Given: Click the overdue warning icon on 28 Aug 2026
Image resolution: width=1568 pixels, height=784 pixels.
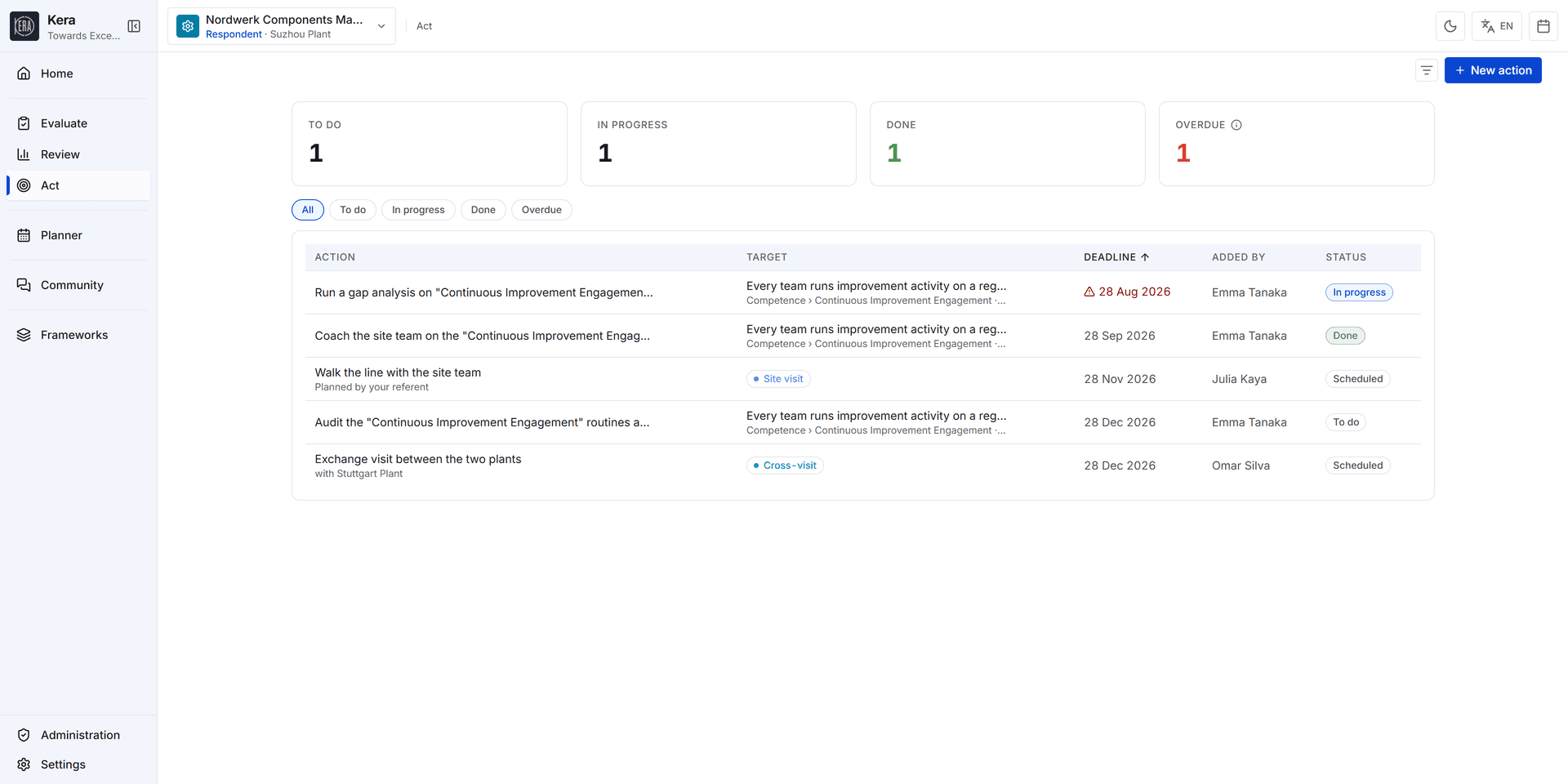Looking at the screenshot, I should pos(1089,292).
